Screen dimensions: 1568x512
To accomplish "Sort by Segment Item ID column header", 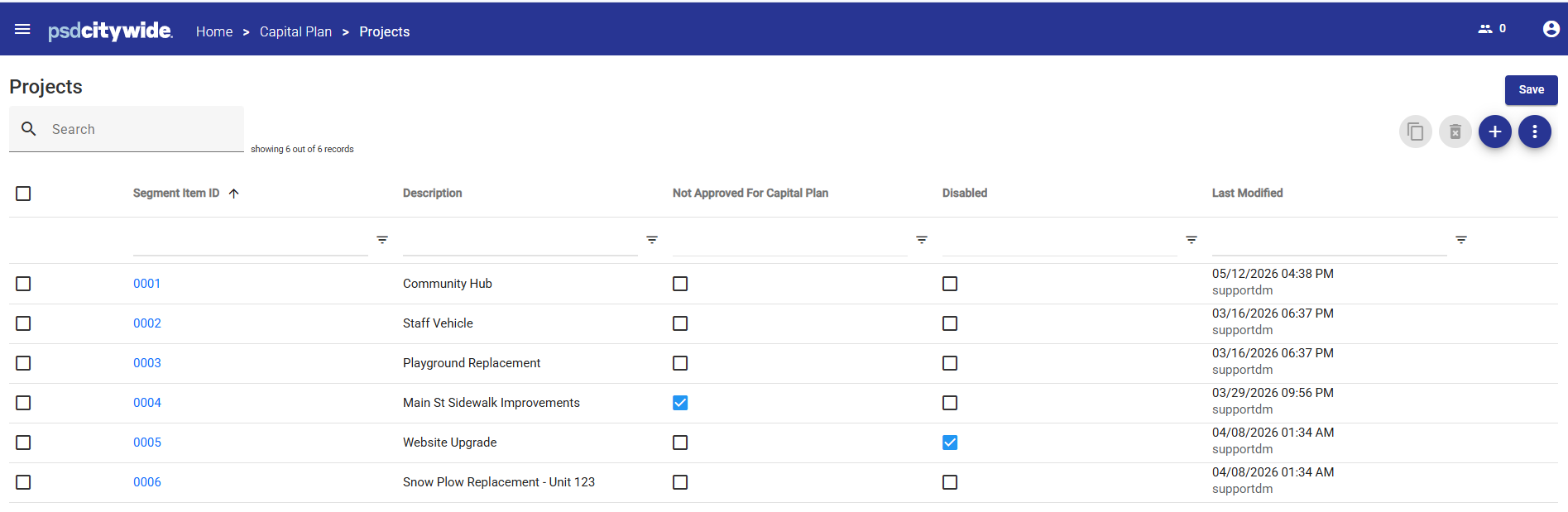I will pos(176,193).
